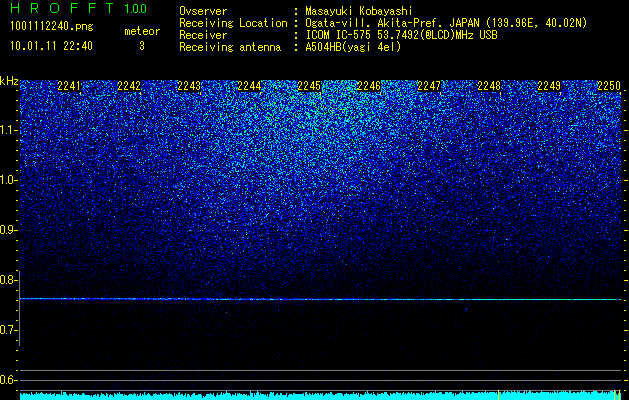Click the HROFFT 1.0.0 title text
The width and height of the screenshot is (629, 400).
tap(79, 8)
